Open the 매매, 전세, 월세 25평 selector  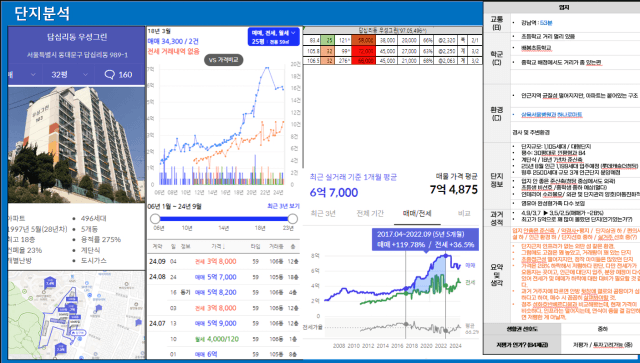[273, 37]
